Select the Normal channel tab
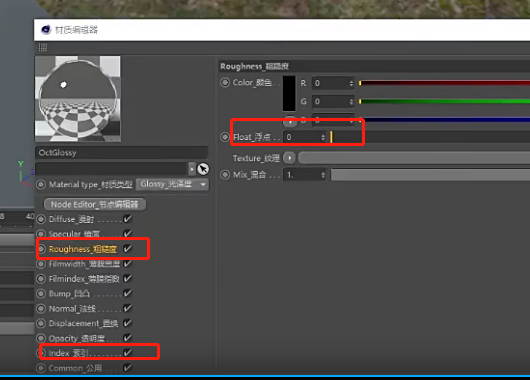This screenshot has width=530, height=380. click(x=72, y=309)
